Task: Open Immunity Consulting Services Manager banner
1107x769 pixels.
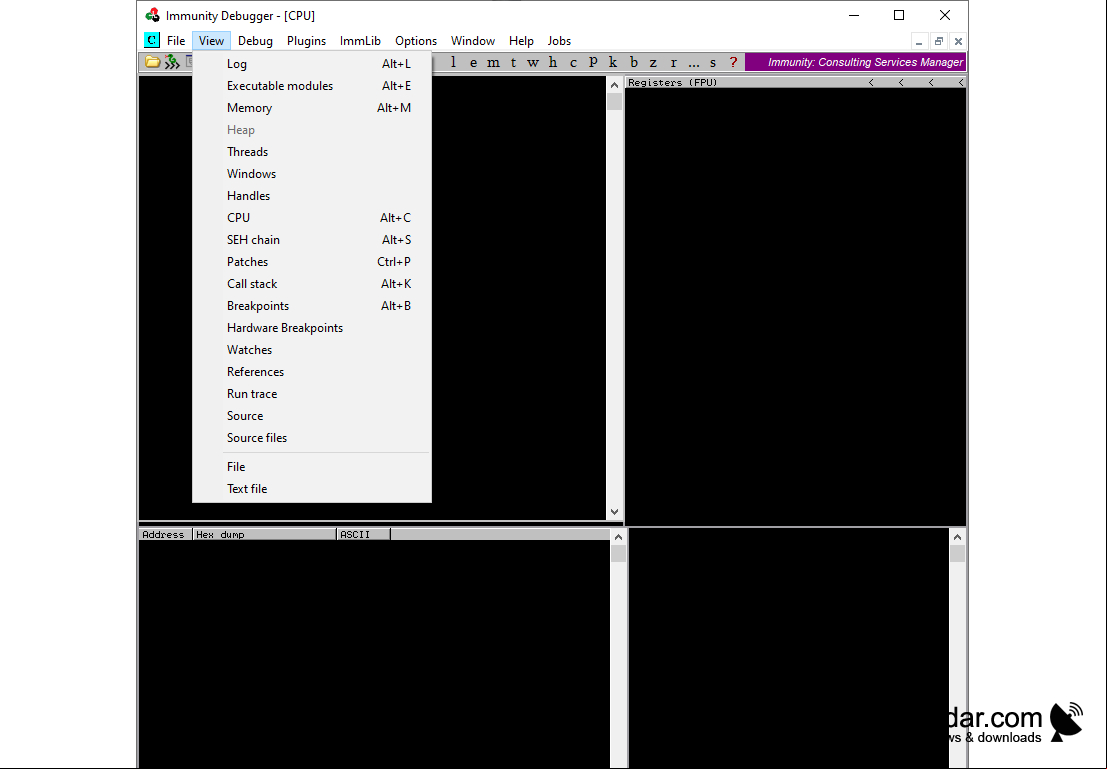Action: click(856, 62)
